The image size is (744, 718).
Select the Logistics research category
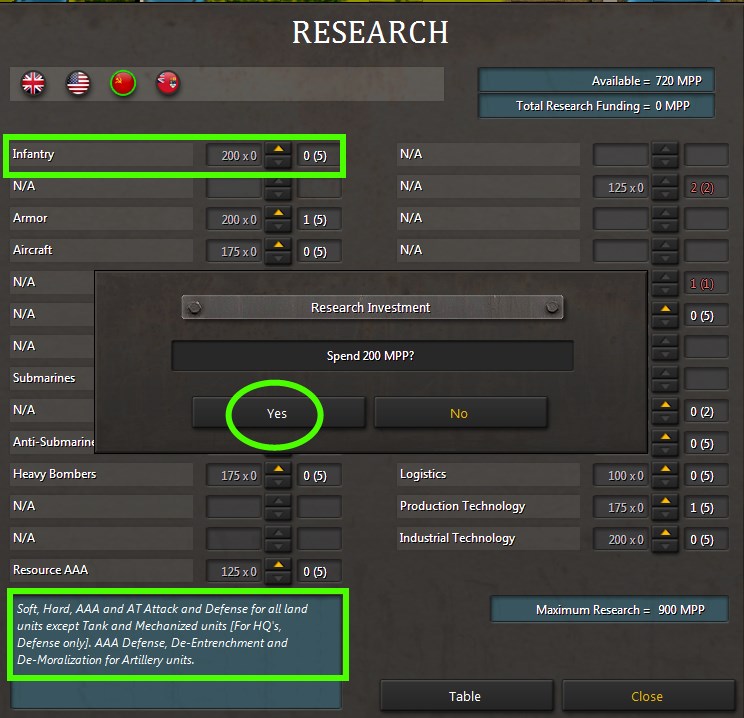click(488, 474)
